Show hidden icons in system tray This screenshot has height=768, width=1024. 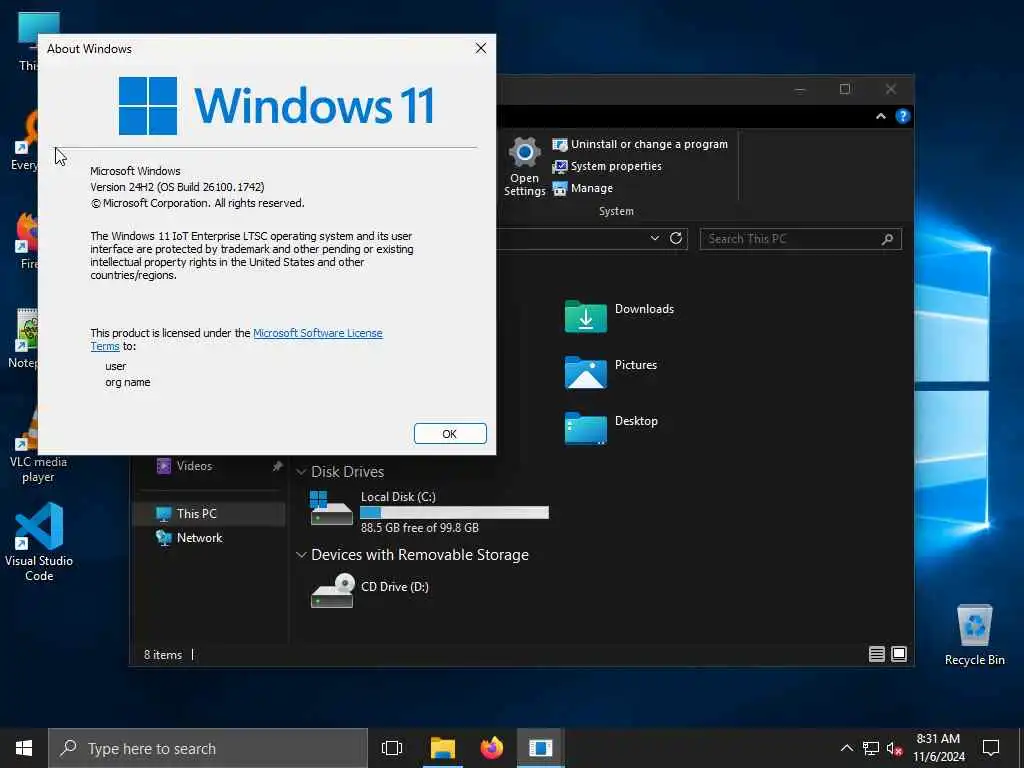[846, 748]
